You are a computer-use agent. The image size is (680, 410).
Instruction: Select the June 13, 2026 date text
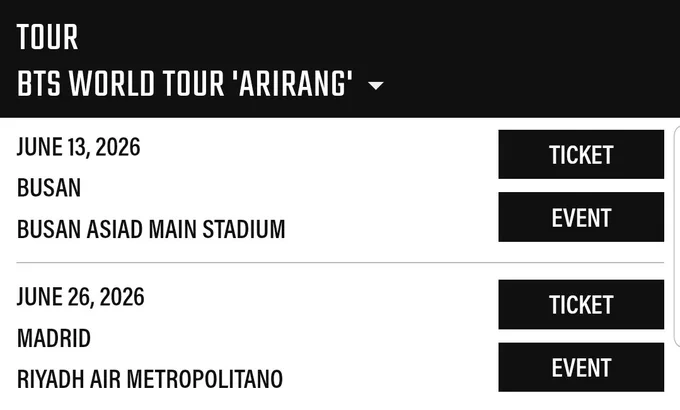(78, 147)
